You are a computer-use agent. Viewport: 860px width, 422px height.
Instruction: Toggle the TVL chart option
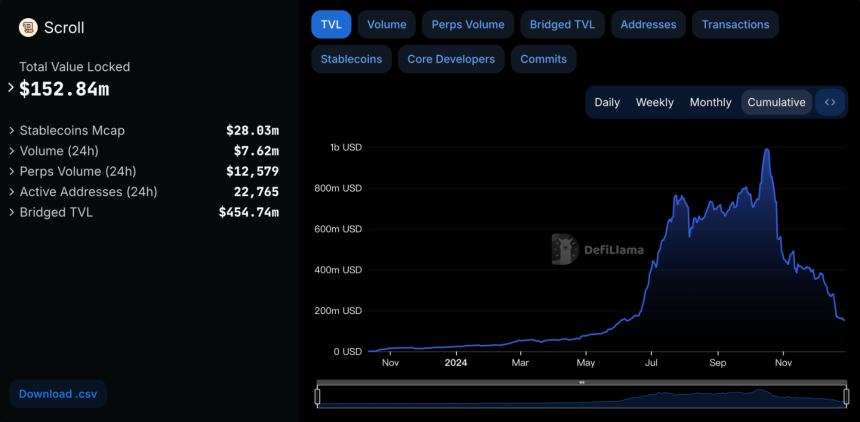331,24
